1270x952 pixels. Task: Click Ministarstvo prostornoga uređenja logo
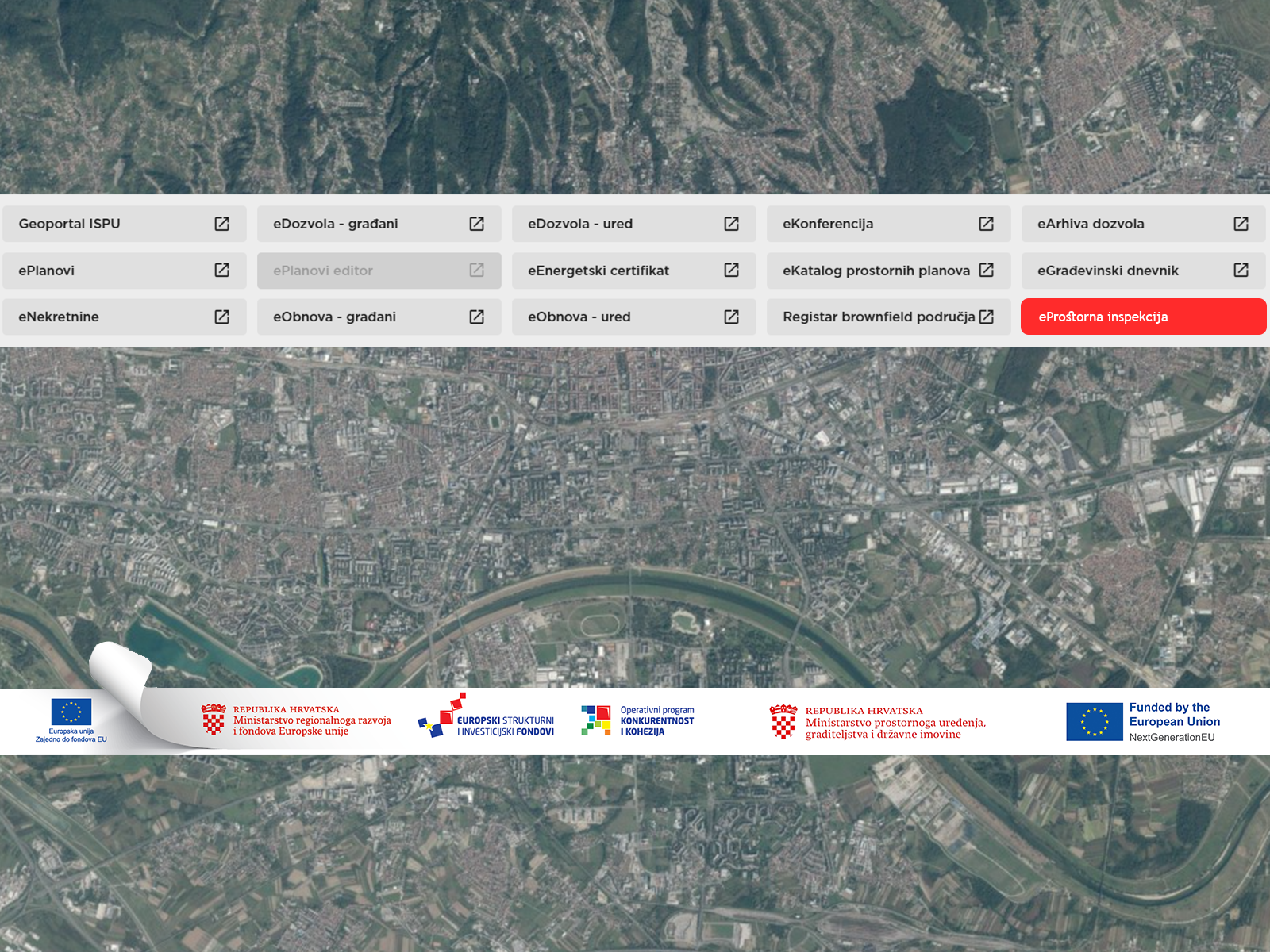pyautogui.click(x=877, y=722)
